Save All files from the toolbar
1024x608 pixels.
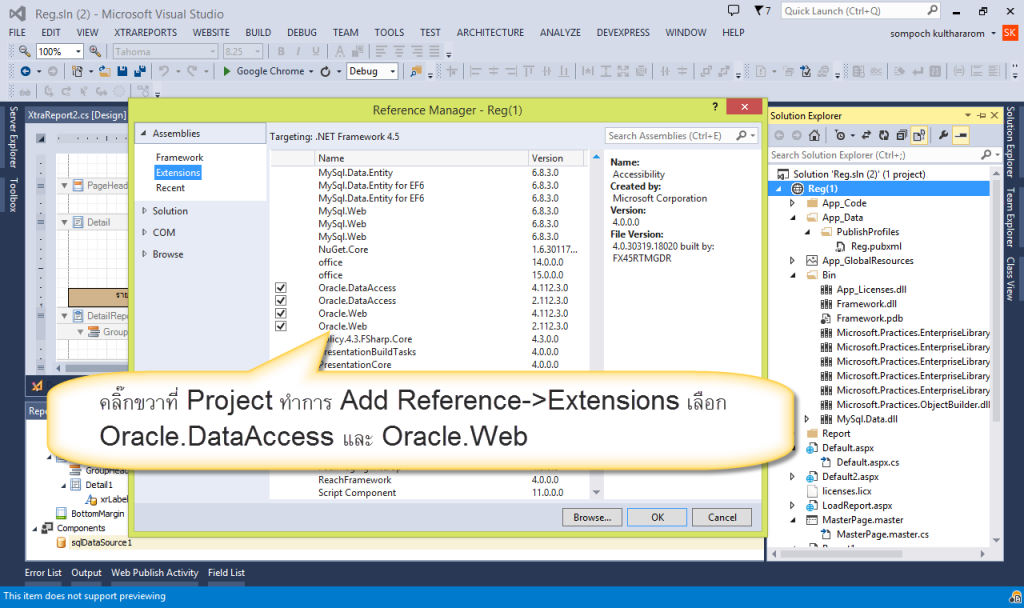coord(141,71)
